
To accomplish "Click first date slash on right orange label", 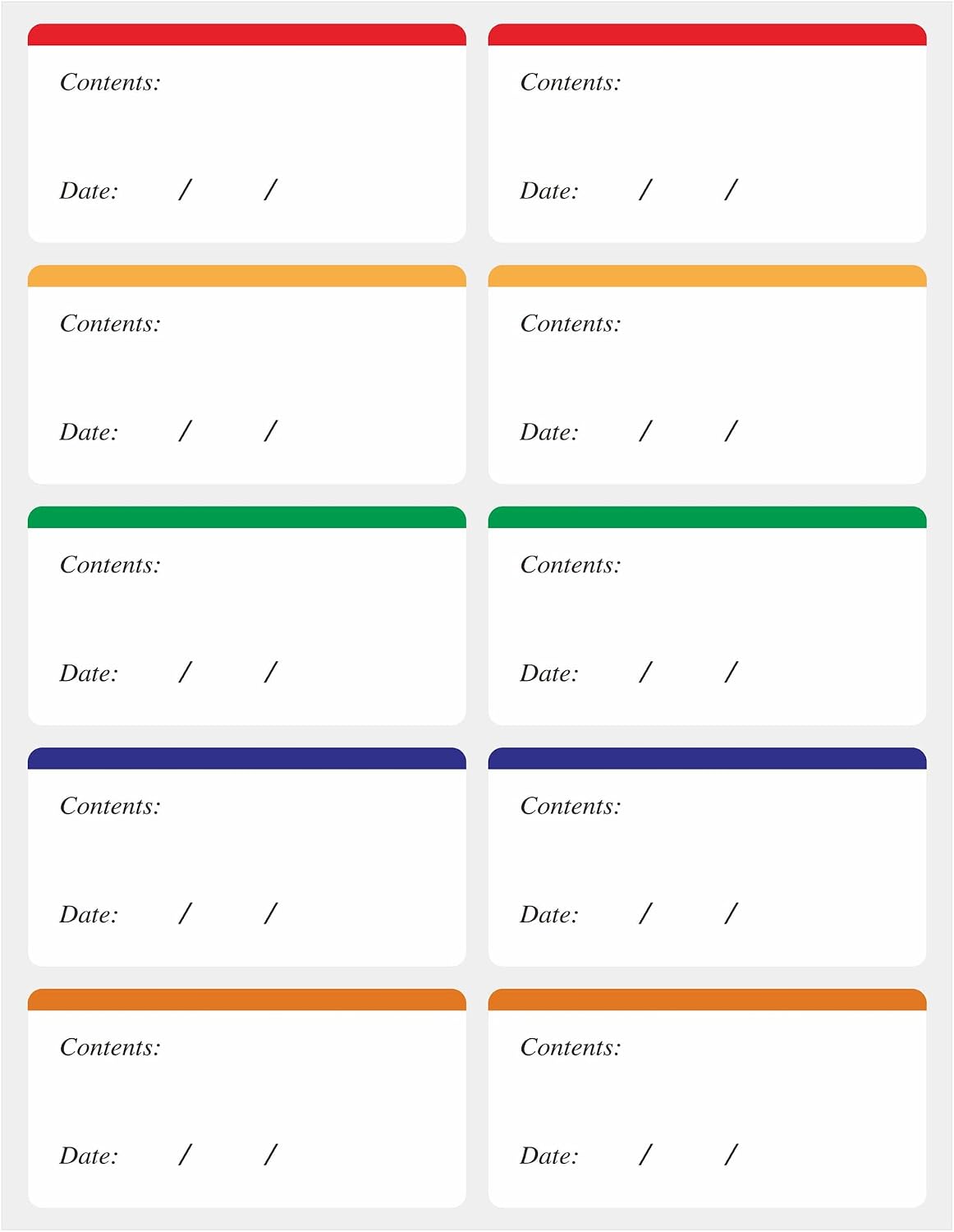I will click(x=645, y=1155).
